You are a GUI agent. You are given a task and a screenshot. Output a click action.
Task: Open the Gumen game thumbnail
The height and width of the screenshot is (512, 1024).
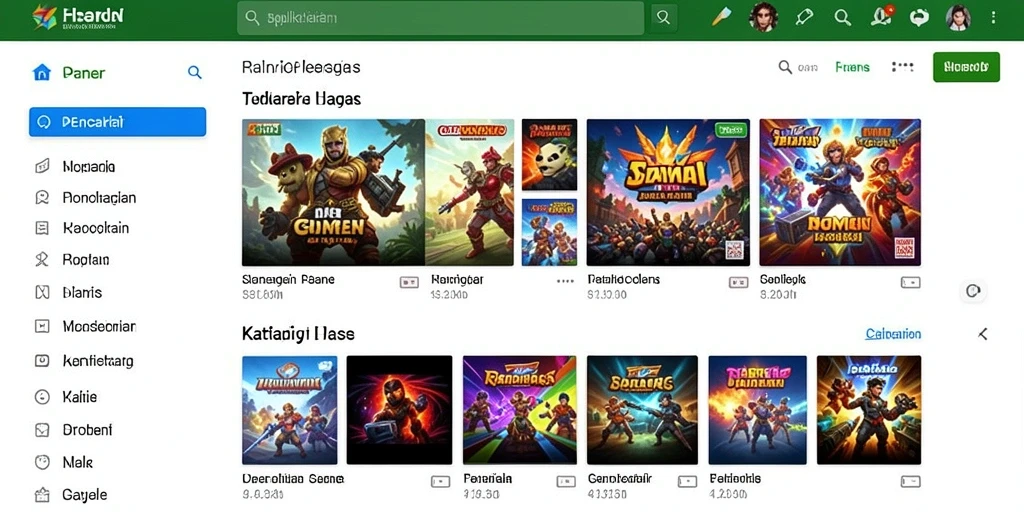[x=333, y=192]
